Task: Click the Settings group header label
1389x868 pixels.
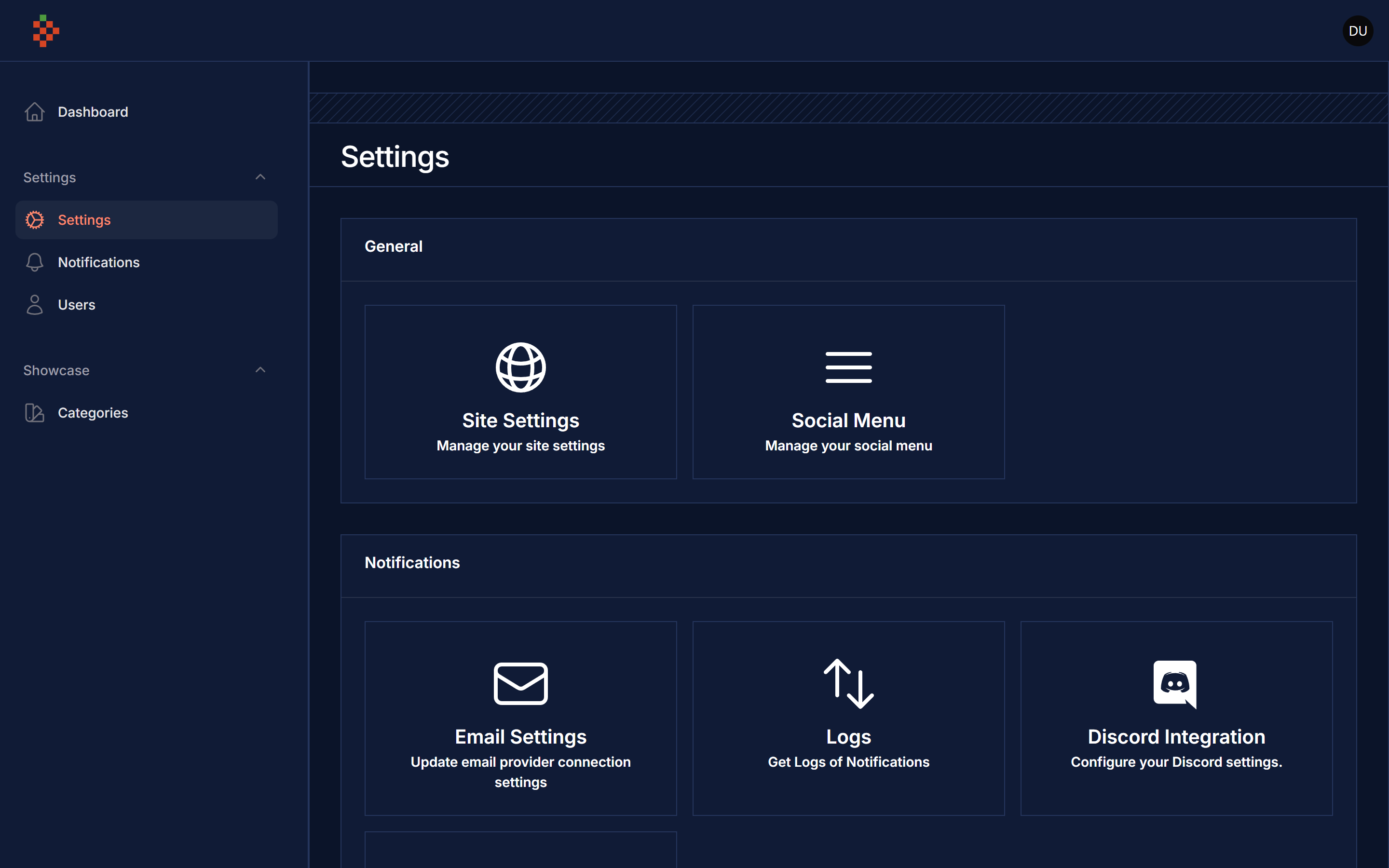Action: [x=49, y=177]
